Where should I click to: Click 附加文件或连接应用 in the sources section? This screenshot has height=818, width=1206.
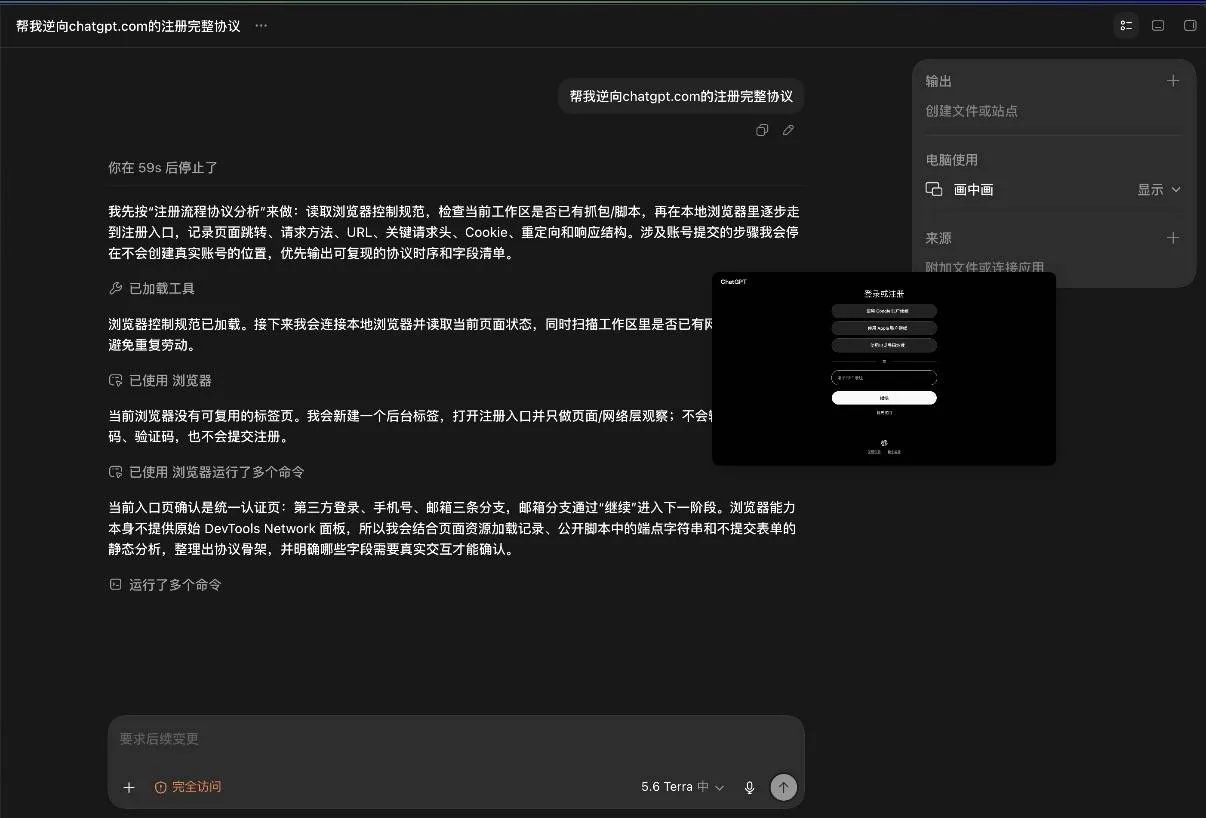pyautogui.click(x=984, y=267)
